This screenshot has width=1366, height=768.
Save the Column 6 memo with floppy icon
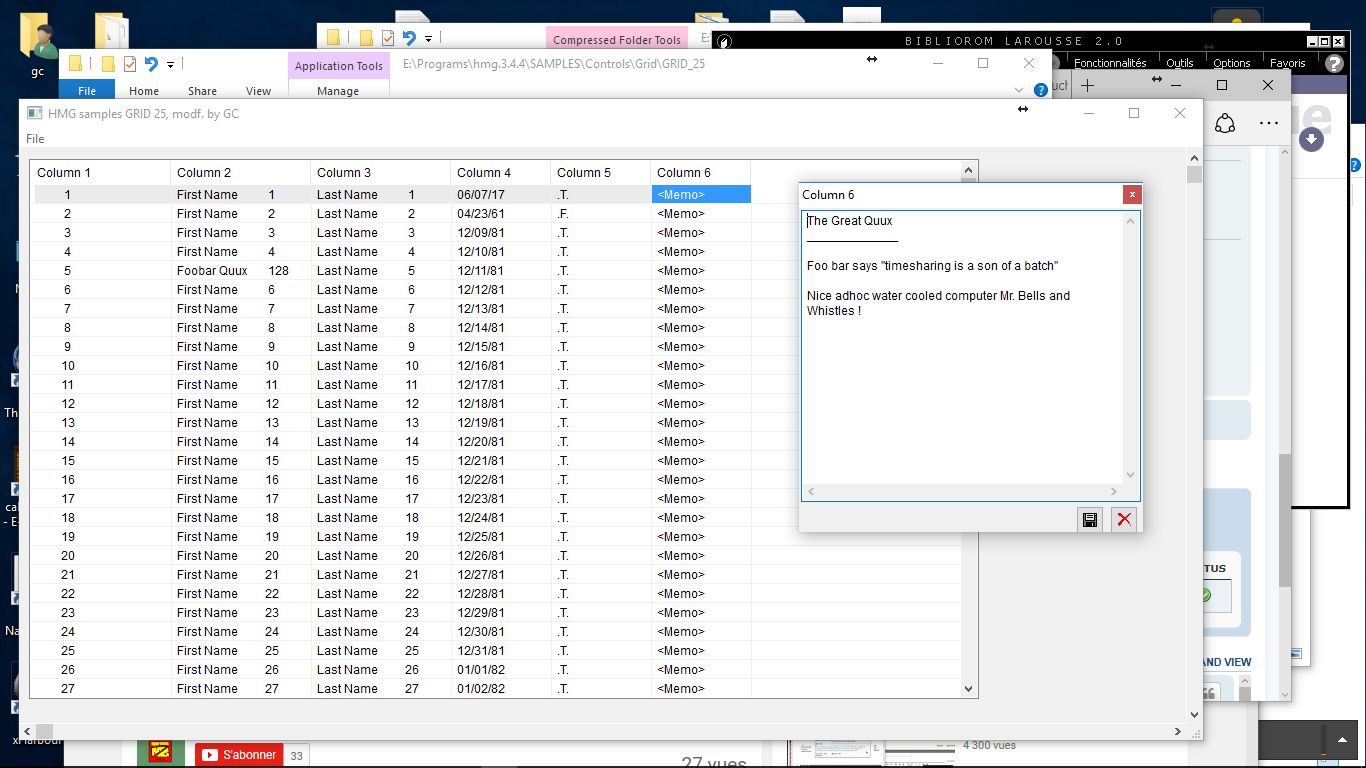(1090, 519)
